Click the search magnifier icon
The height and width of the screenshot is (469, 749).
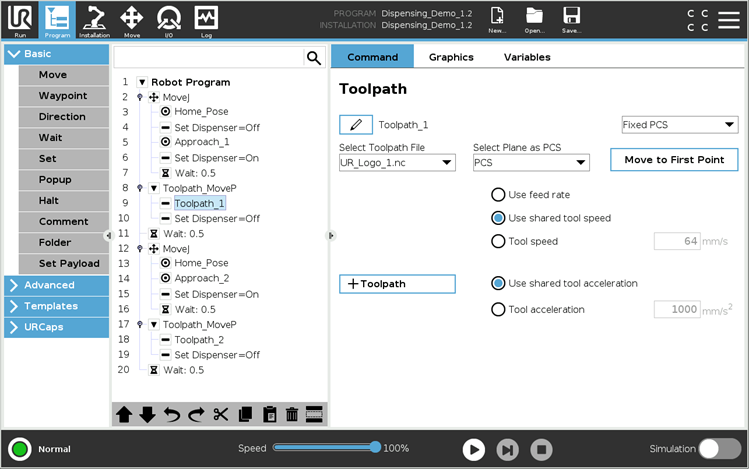[x=314, y=58]
